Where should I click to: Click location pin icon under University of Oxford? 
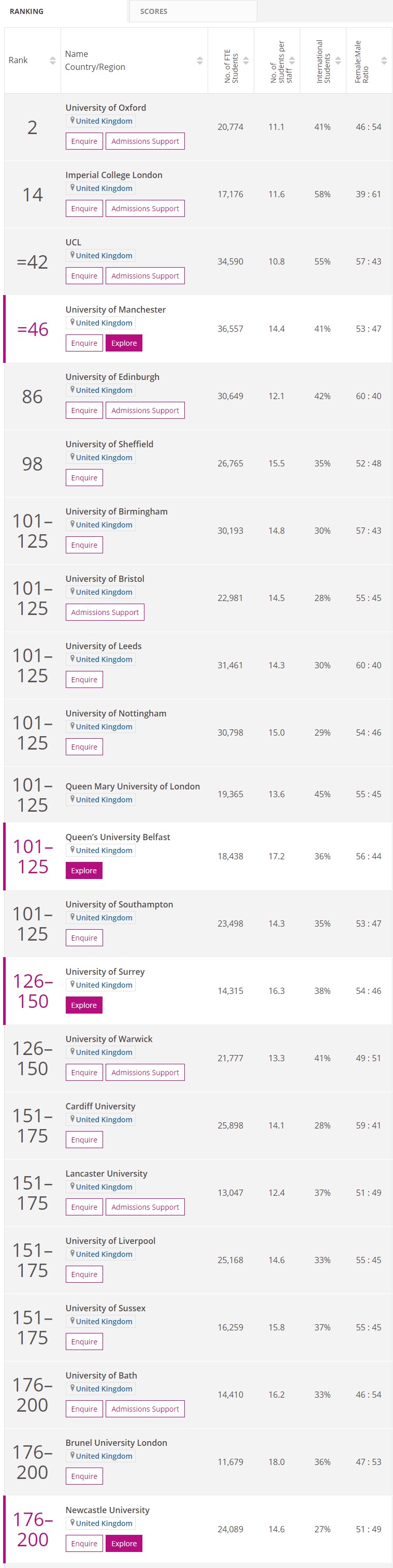click(x=72, y=121)
